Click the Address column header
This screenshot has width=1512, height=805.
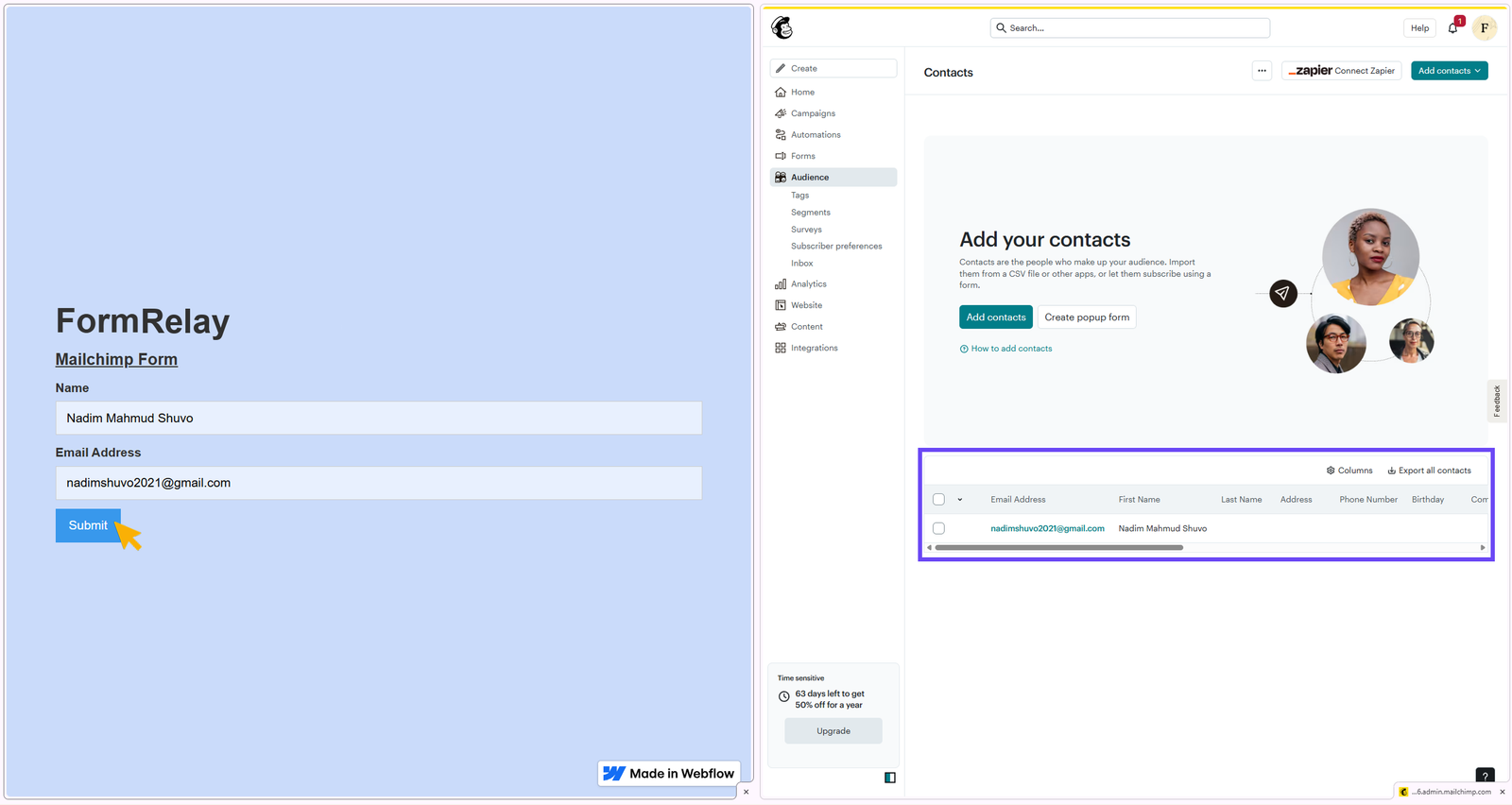point(1296,500)
